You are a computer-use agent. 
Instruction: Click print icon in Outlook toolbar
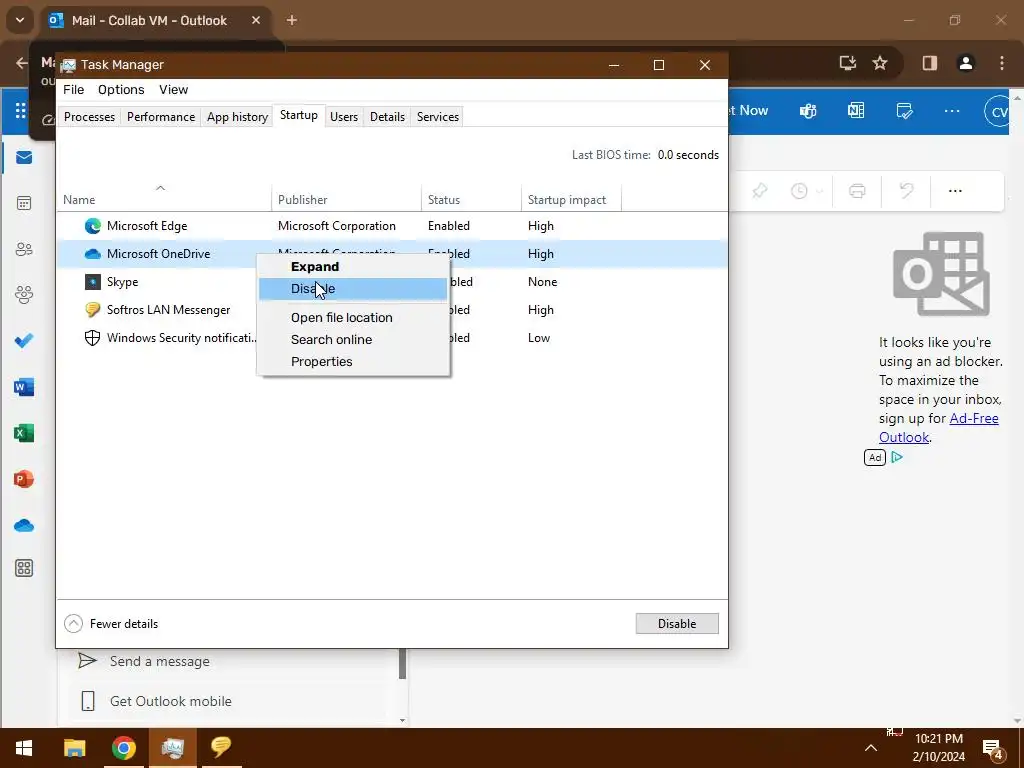pos(857,191)
